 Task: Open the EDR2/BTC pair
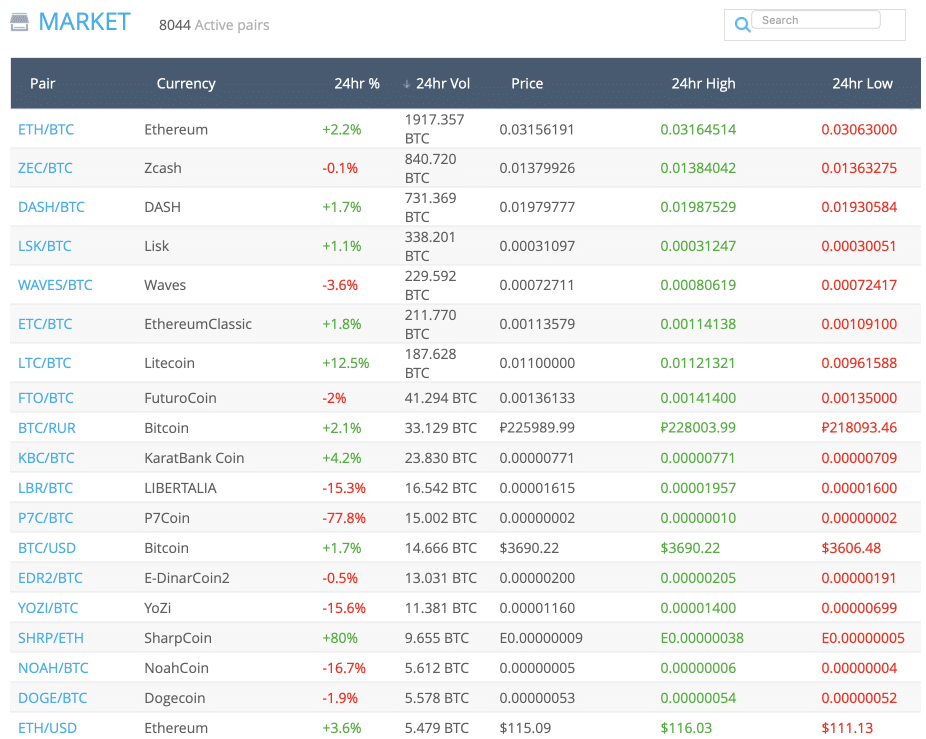[x=50, y=578]
